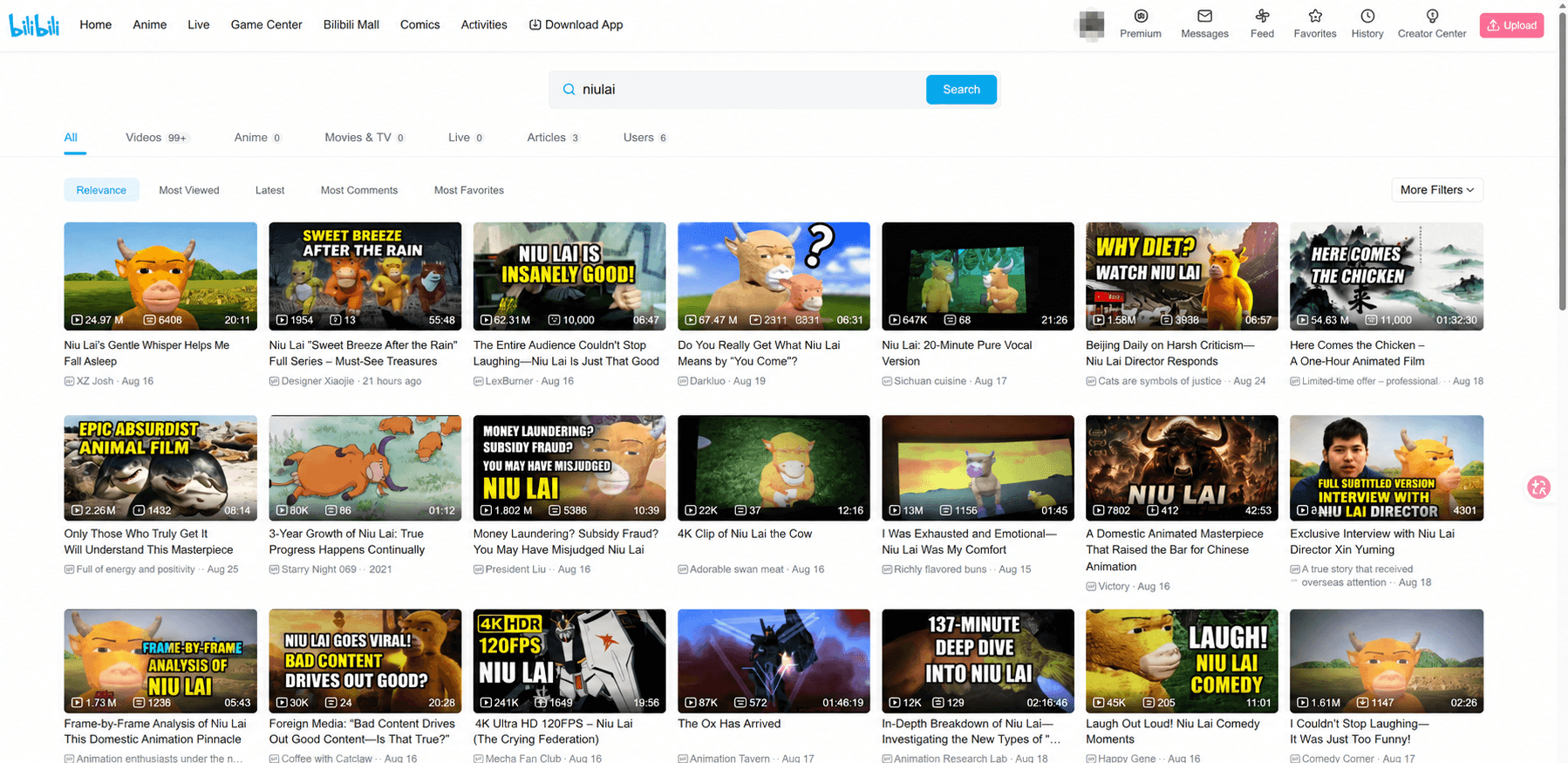Open the Messages envelope icon
The width and height of the screenshot is (1568, 763).
click(x=1204, y=16)
